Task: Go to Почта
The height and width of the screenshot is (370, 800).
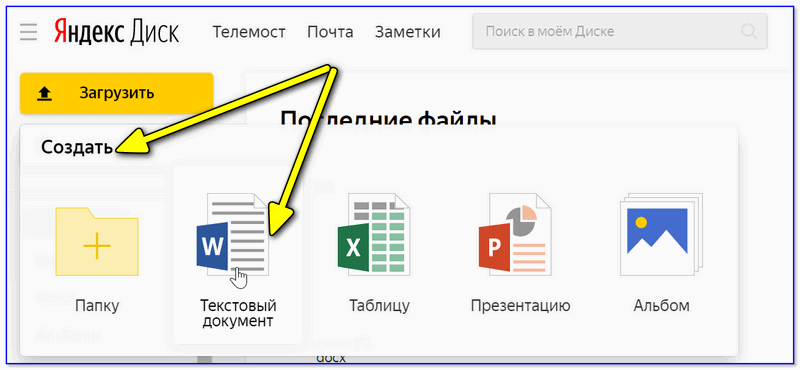Action: click(330, 32)
